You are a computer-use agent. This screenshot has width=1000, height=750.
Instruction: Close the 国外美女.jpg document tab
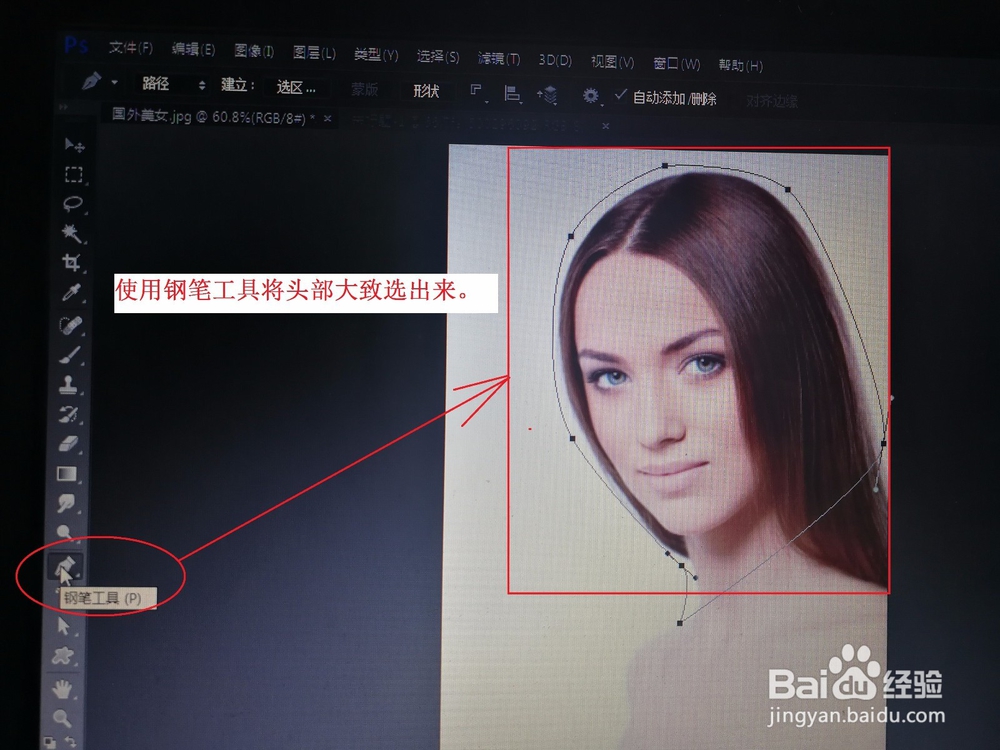pyautogui.click(x=328, y=119)
